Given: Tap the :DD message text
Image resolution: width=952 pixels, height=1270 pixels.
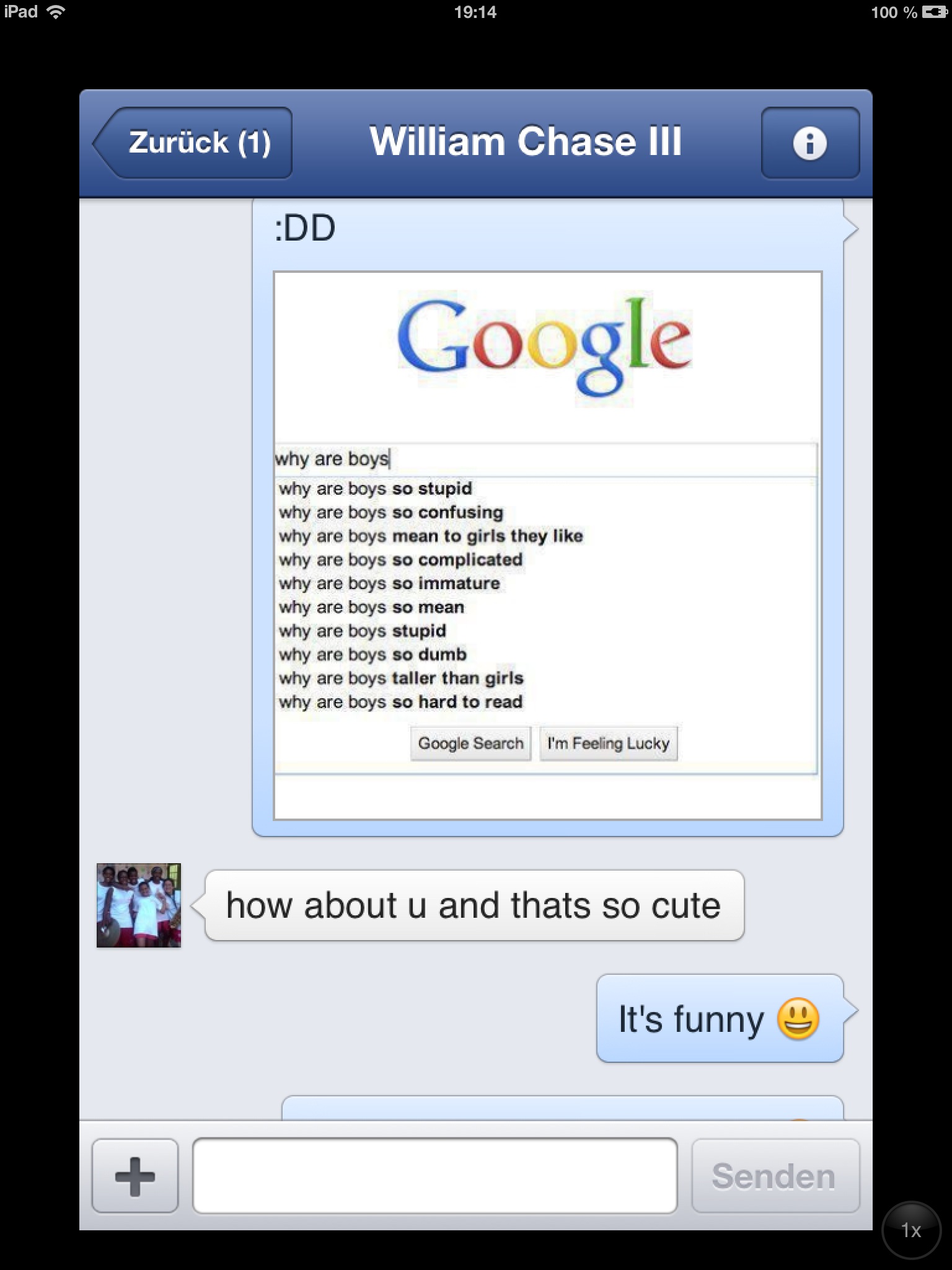Looking at the screenshot, I should click(x=305, y=228).
